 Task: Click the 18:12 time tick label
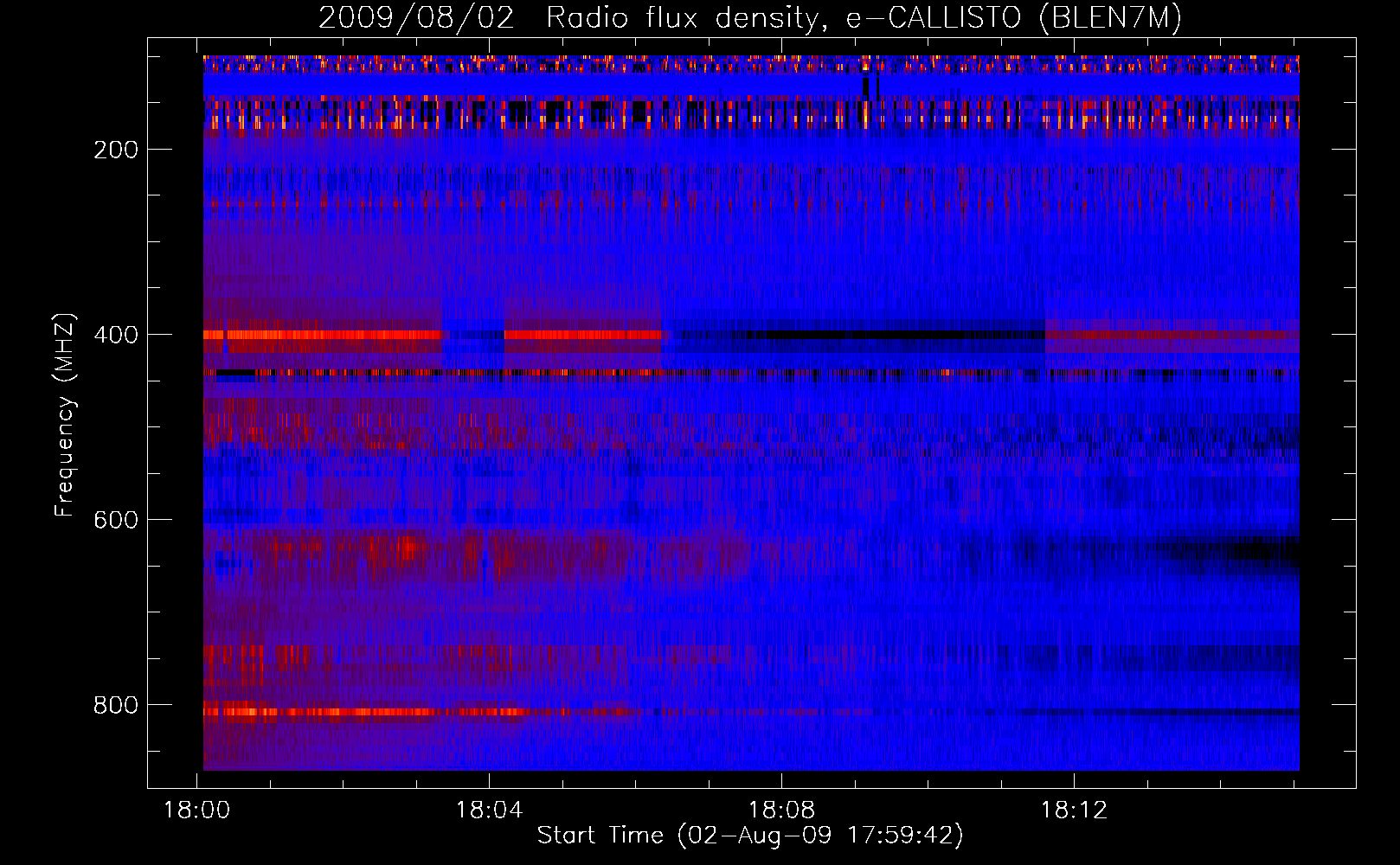coord(1074,811)
